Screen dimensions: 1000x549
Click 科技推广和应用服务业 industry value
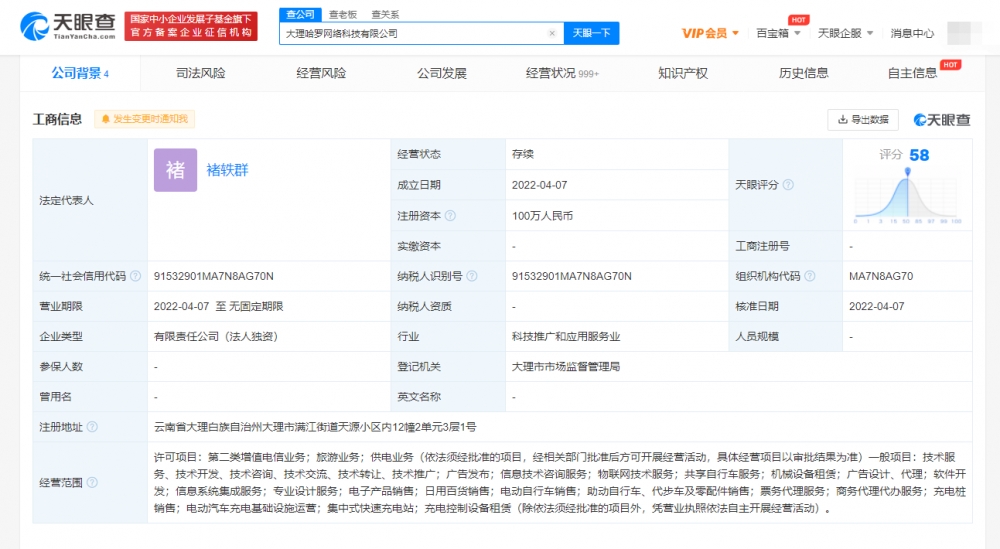[566, 337]
